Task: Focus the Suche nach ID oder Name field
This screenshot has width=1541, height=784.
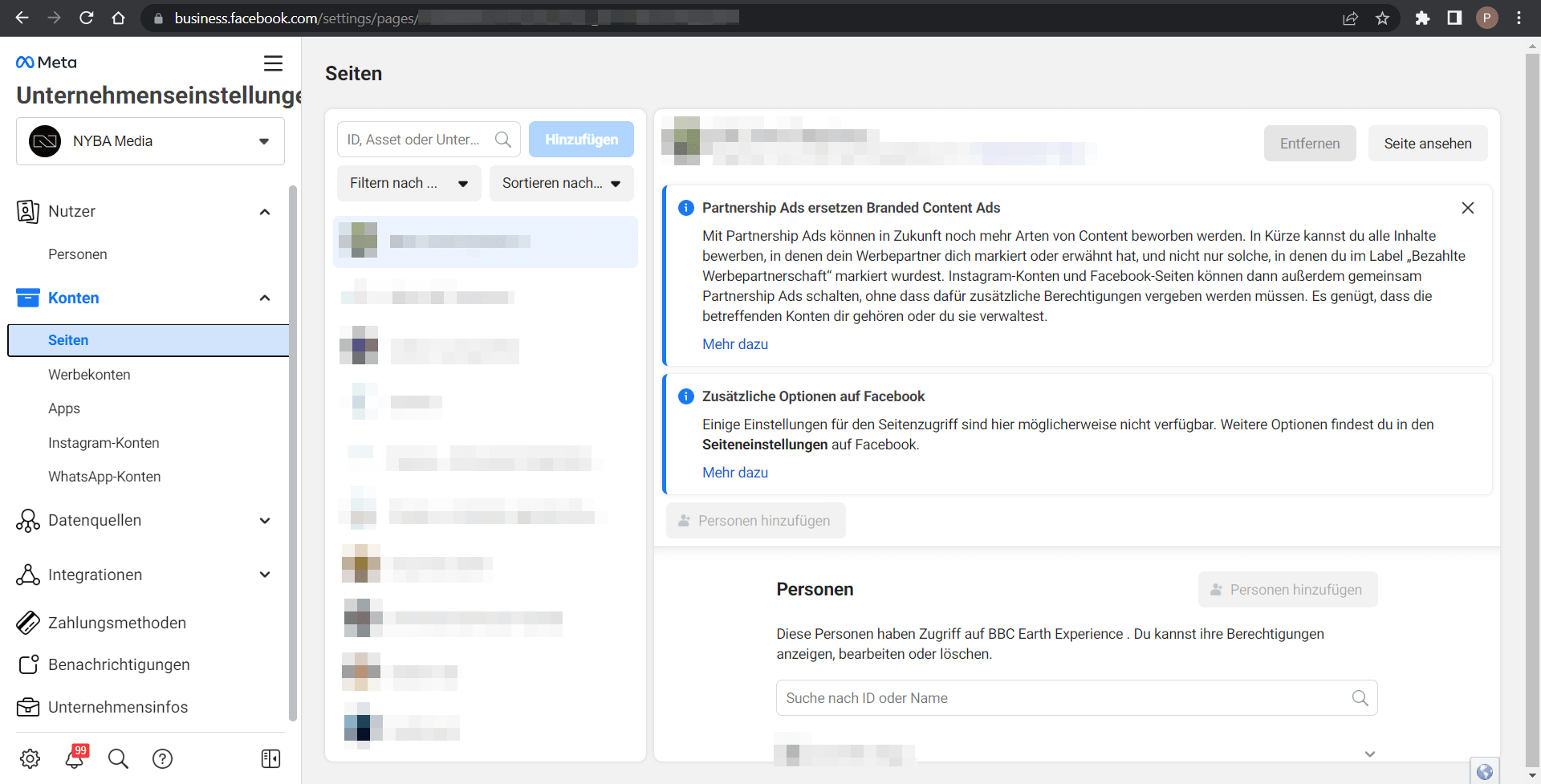Action: pos(1076,698)
